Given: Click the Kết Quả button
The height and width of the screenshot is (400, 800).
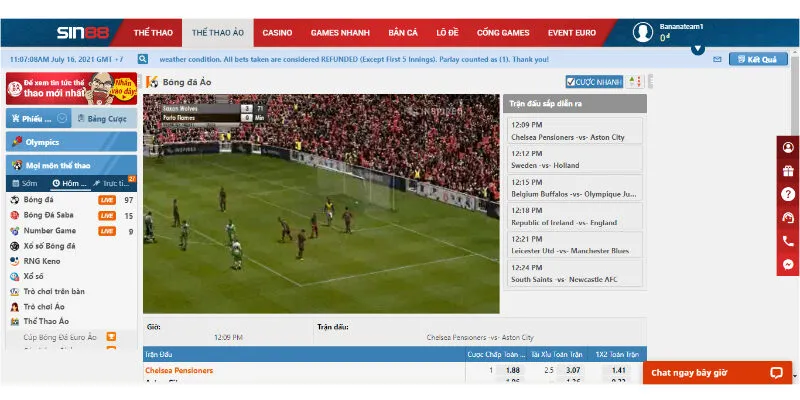Looking at the screenshot, I should (x=758, y=59).
